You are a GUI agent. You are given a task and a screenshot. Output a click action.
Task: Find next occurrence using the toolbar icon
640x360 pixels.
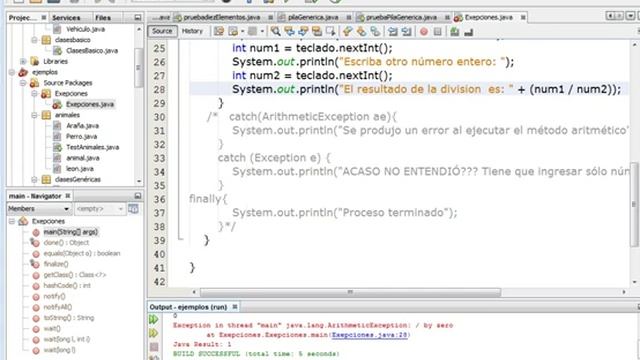click(303, 31)
